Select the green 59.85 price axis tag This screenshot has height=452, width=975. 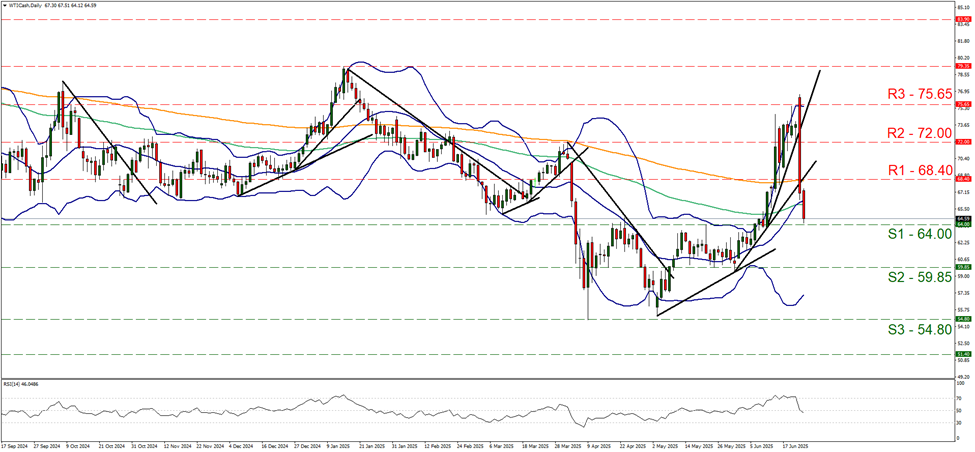tap(961, 268)
